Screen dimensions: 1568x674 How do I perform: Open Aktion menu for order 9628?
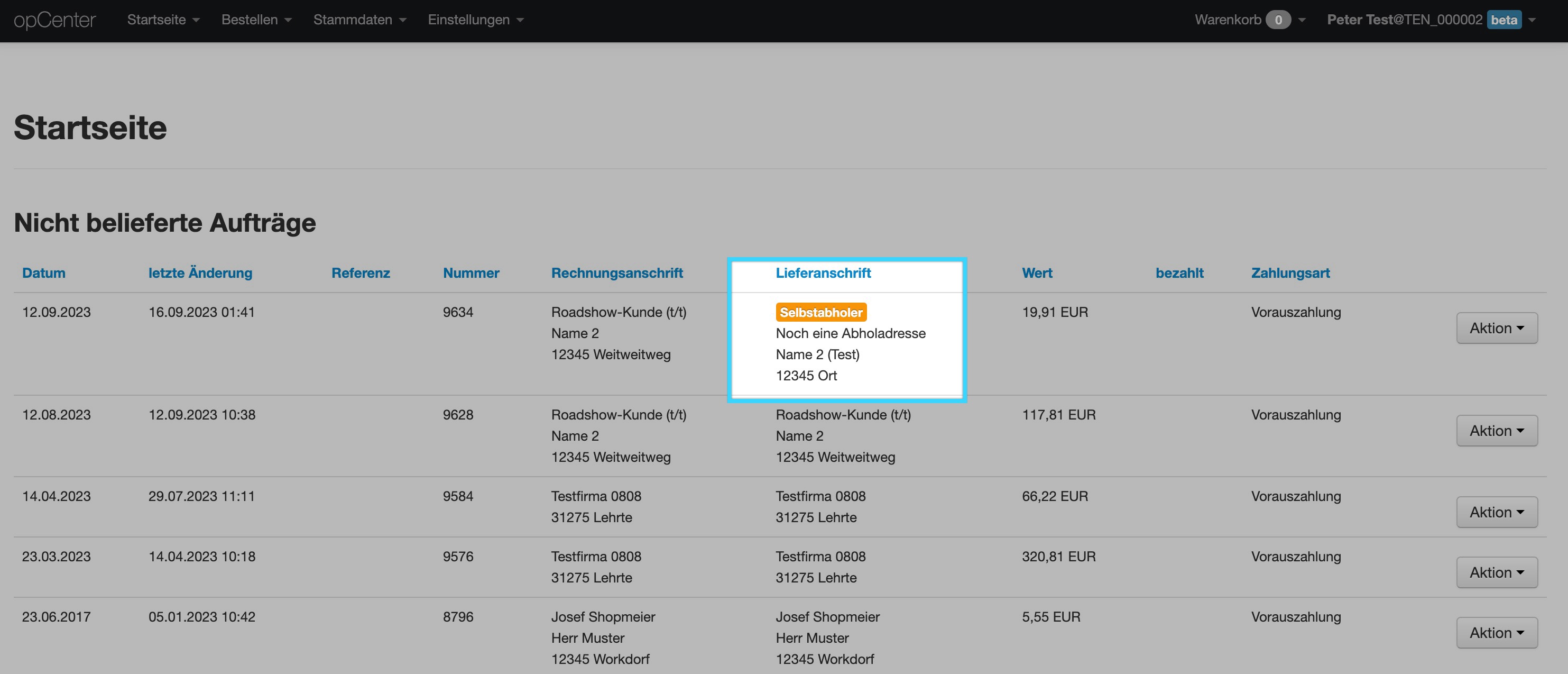pos(1496,431)
